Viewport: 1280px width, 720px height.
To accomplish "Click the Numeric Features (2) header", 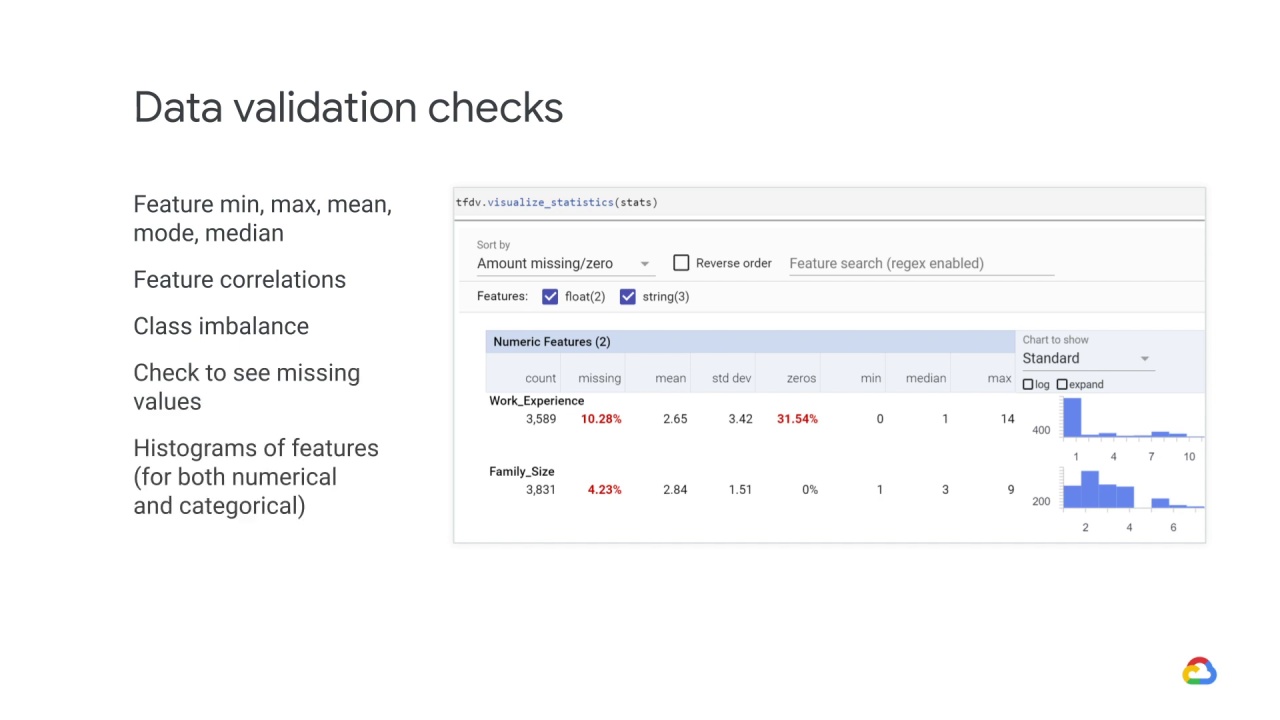I will point(551,342).
